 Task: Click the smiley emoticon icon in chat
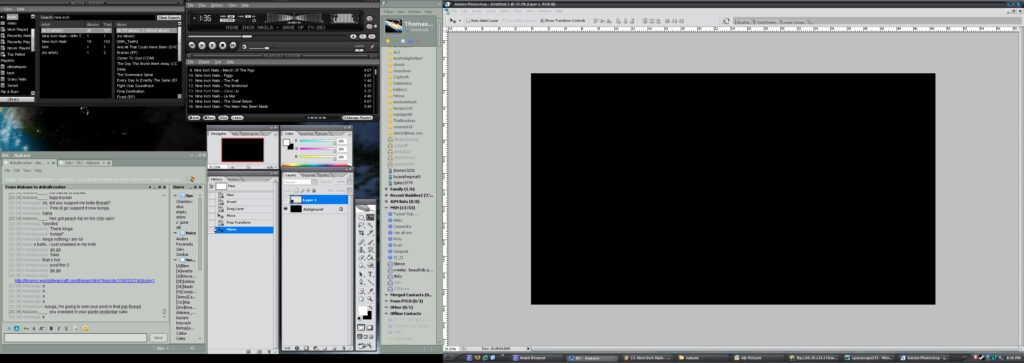pyautogui.click(x=85, y=328)
